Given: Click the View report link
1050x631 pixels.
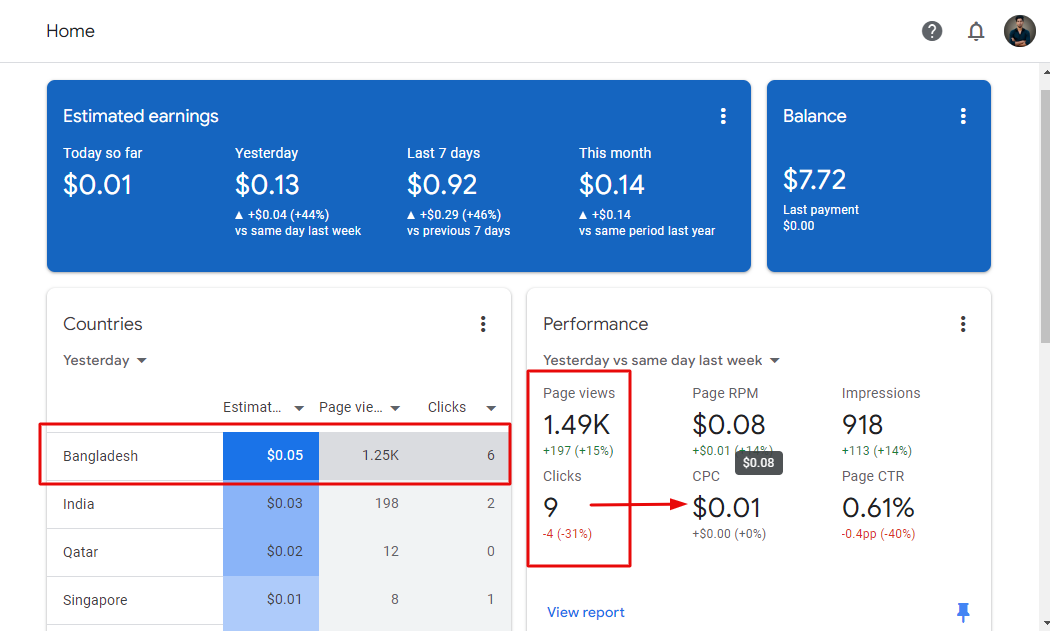Looking at the screenshot, I should [585, 611].
